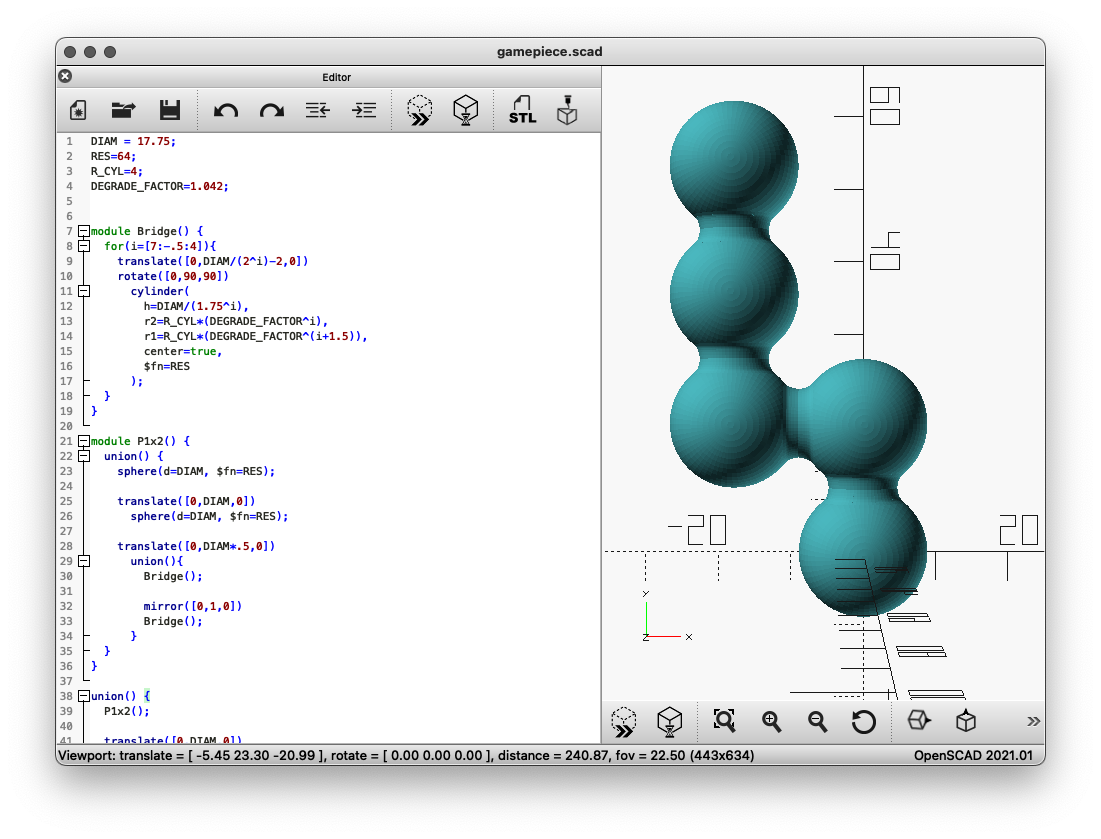
Task: Zoom out of the 3D view
Action: tap(817, 721)
